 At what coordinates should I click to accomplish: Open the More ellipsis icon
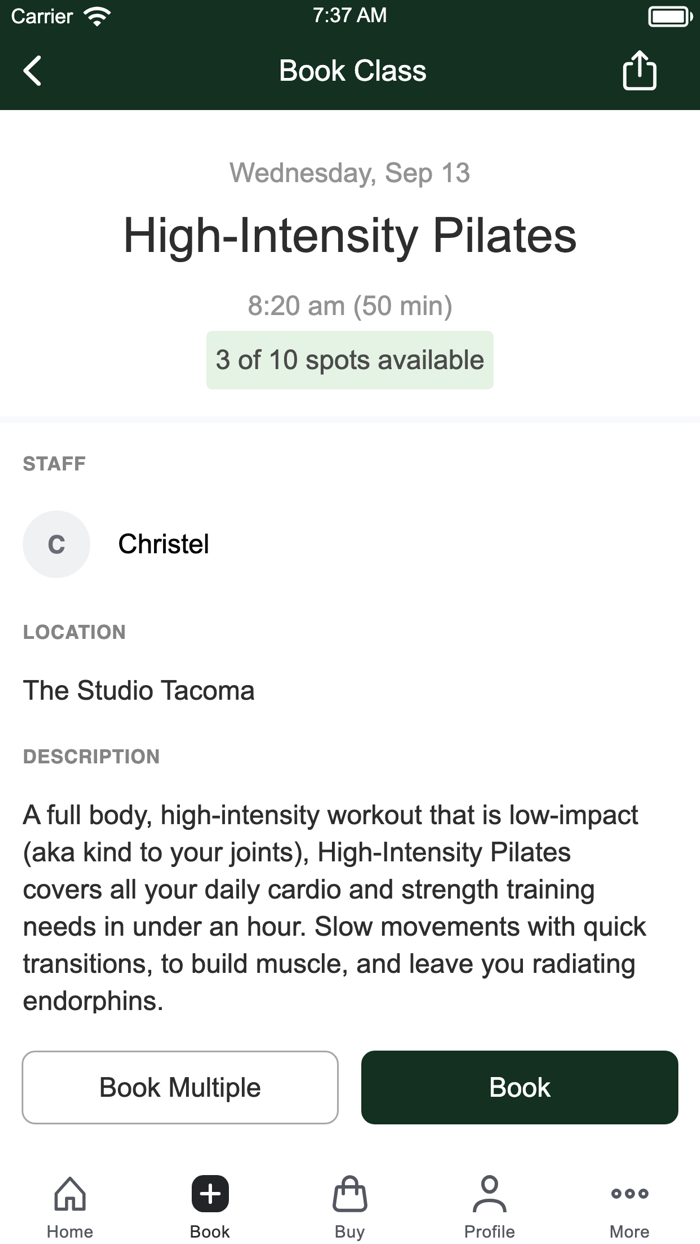coord(629,1192)
